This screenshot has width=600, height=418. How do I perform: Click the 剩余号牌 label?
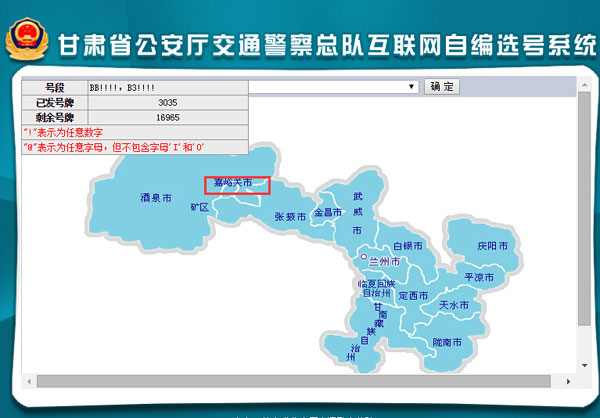(55, 118)
